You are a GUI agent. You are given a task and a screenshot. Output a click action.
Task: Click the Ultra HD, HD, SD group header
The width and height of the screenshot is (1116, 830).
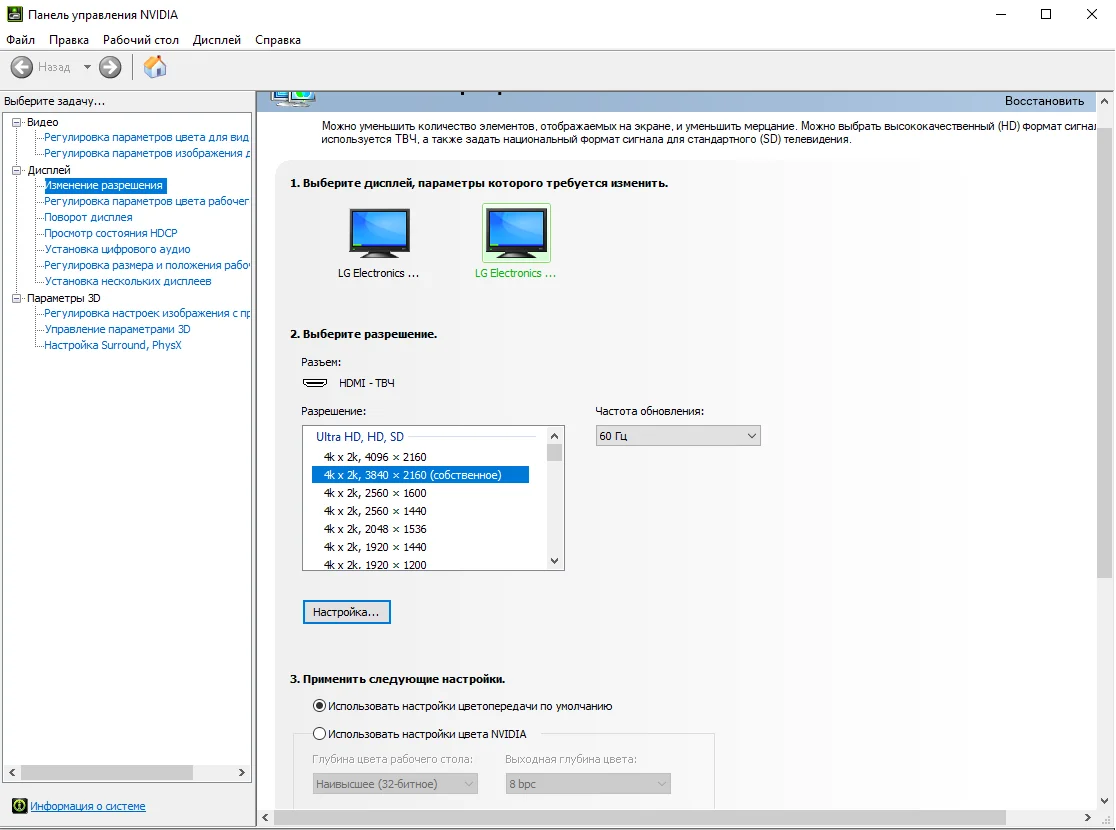[360, 436]
